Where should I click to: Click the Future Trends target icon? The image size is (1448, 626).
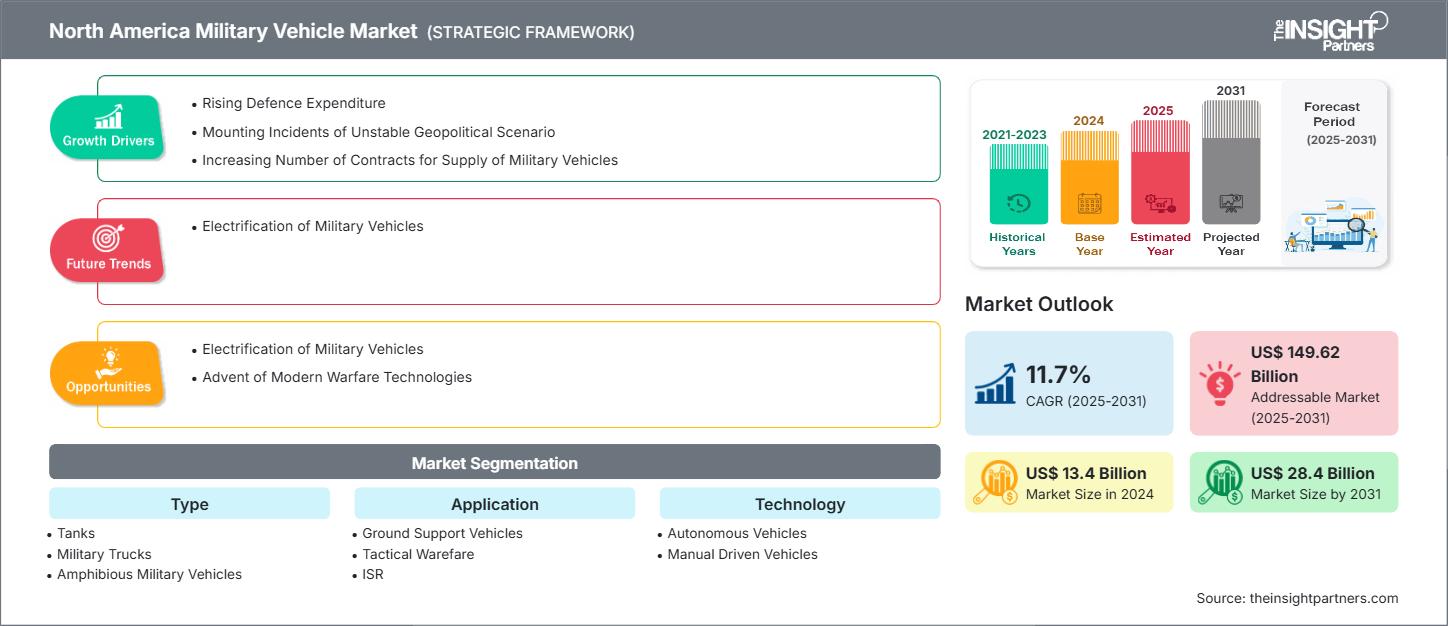108,238
